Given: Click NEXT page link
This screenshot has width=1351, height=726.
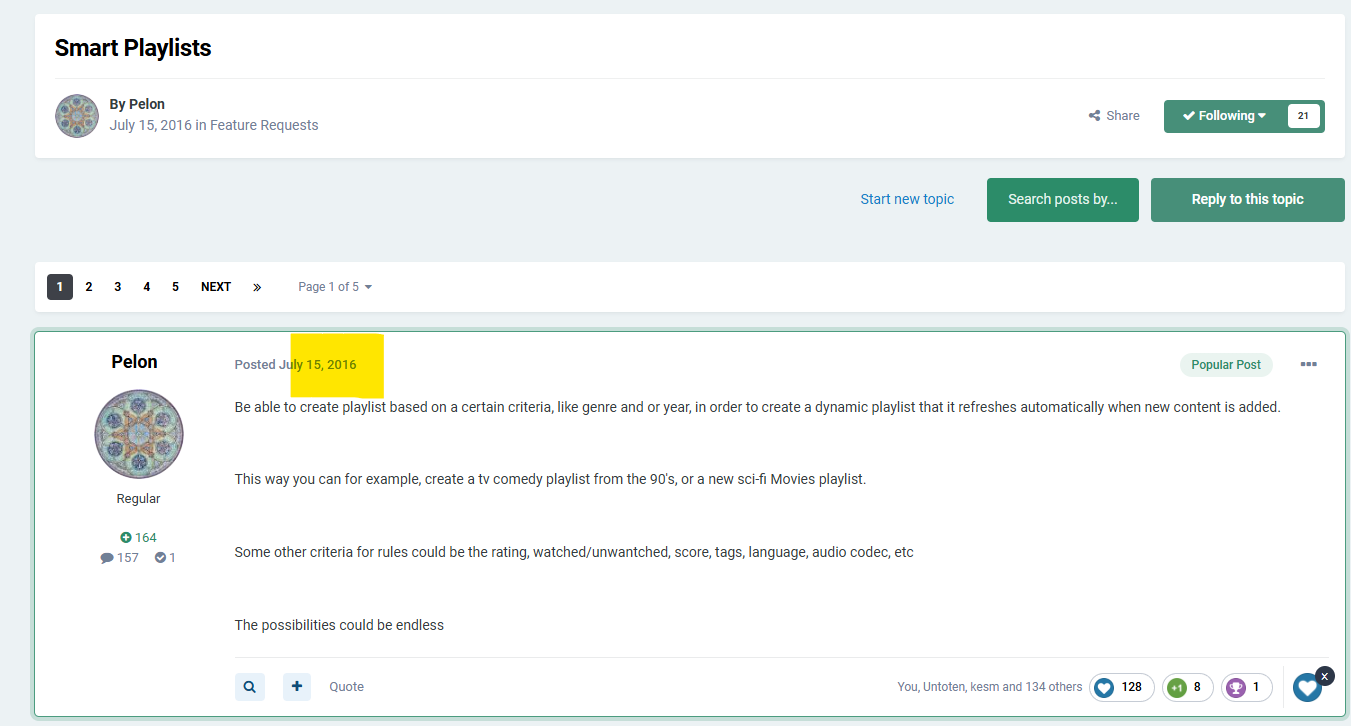Looking at the screenshot, I should (x=216, y=287).
